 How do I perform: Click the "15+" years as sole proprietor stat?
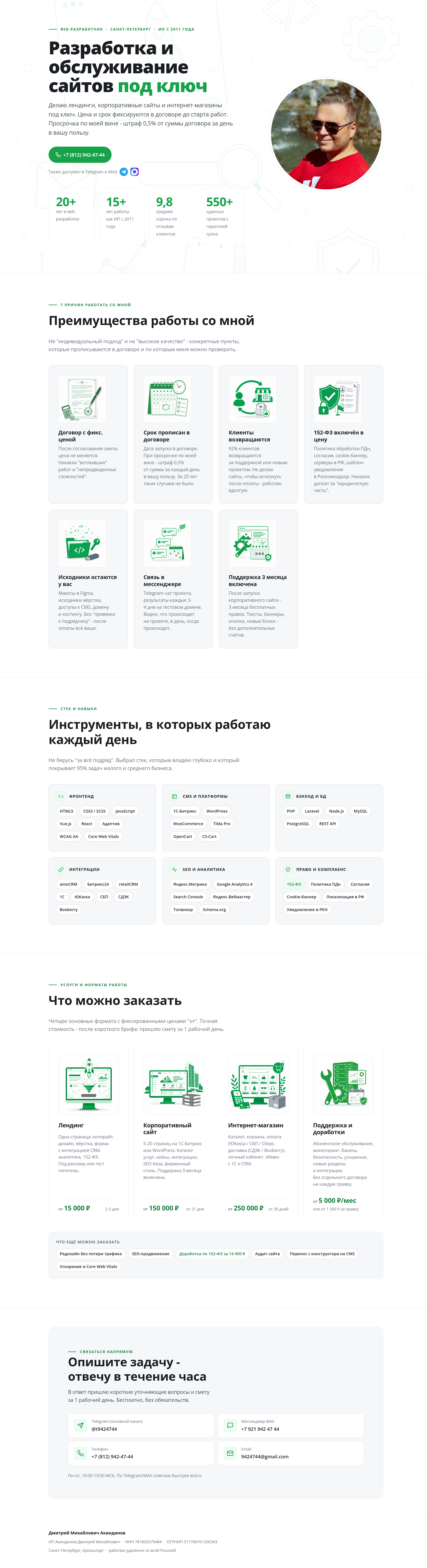pyautogui.click(x=121, y=216)
